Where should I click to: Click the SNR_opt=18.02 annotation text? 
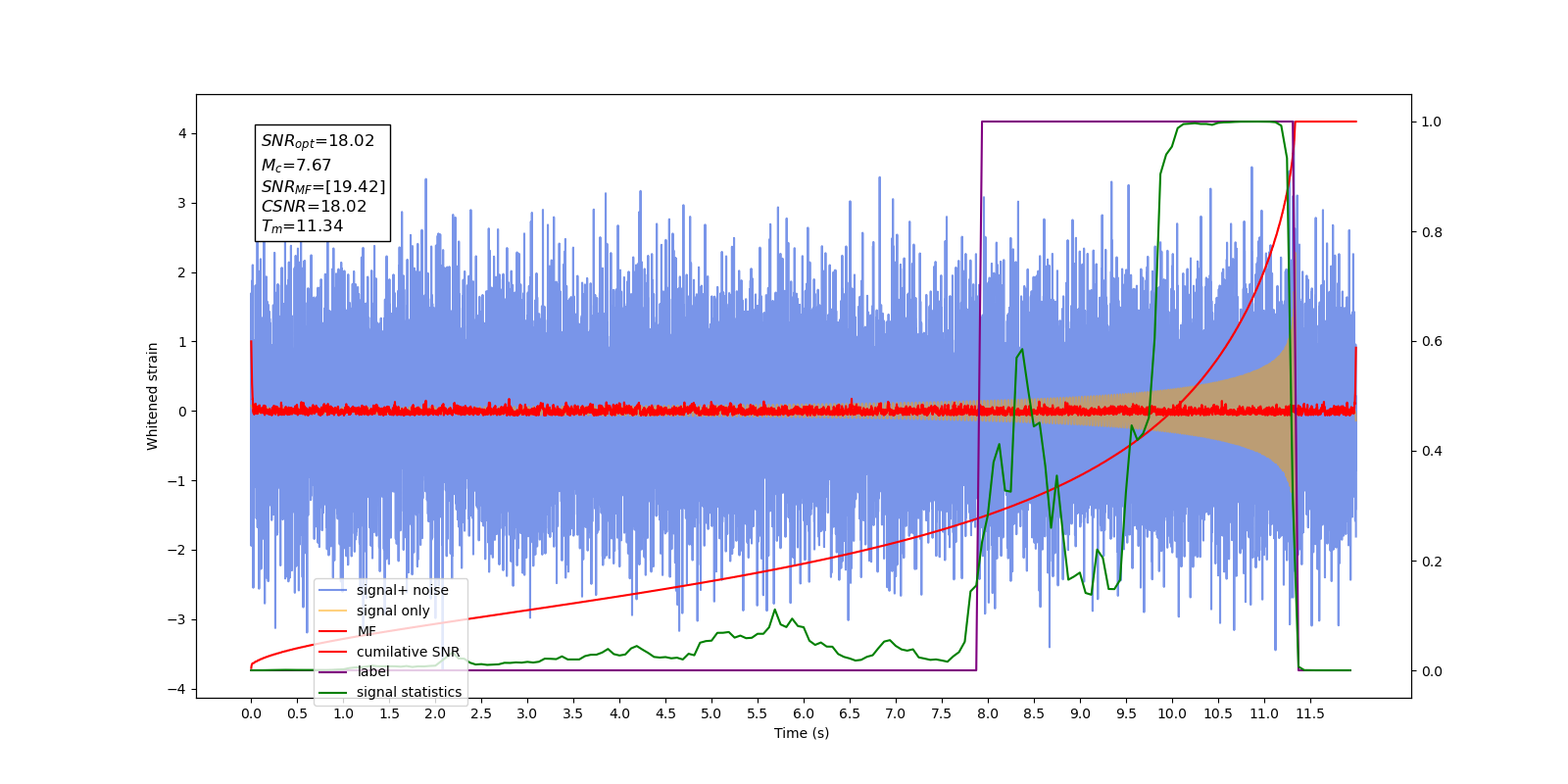[x=318, y=141]
